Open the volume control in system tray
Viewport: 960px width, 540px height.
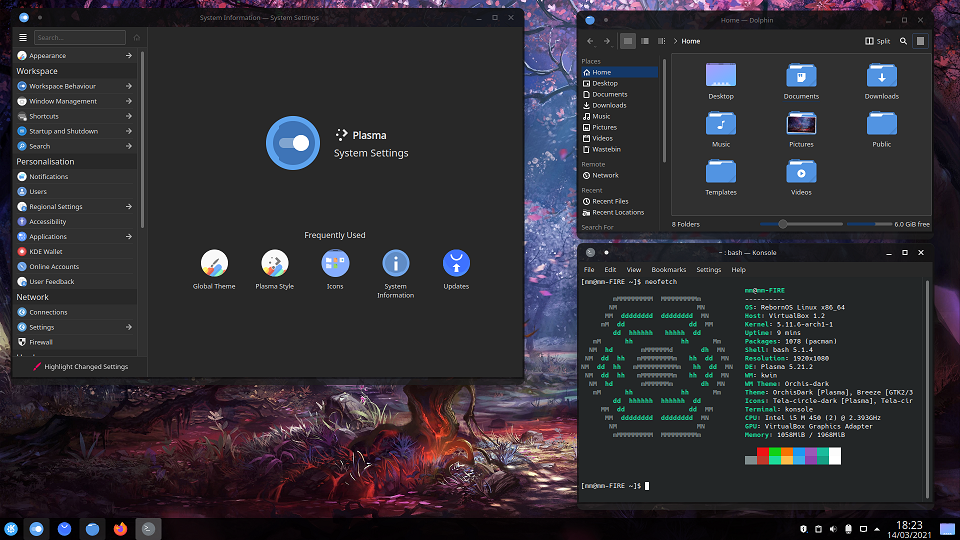pyautogui.click(x=833, y=529)
